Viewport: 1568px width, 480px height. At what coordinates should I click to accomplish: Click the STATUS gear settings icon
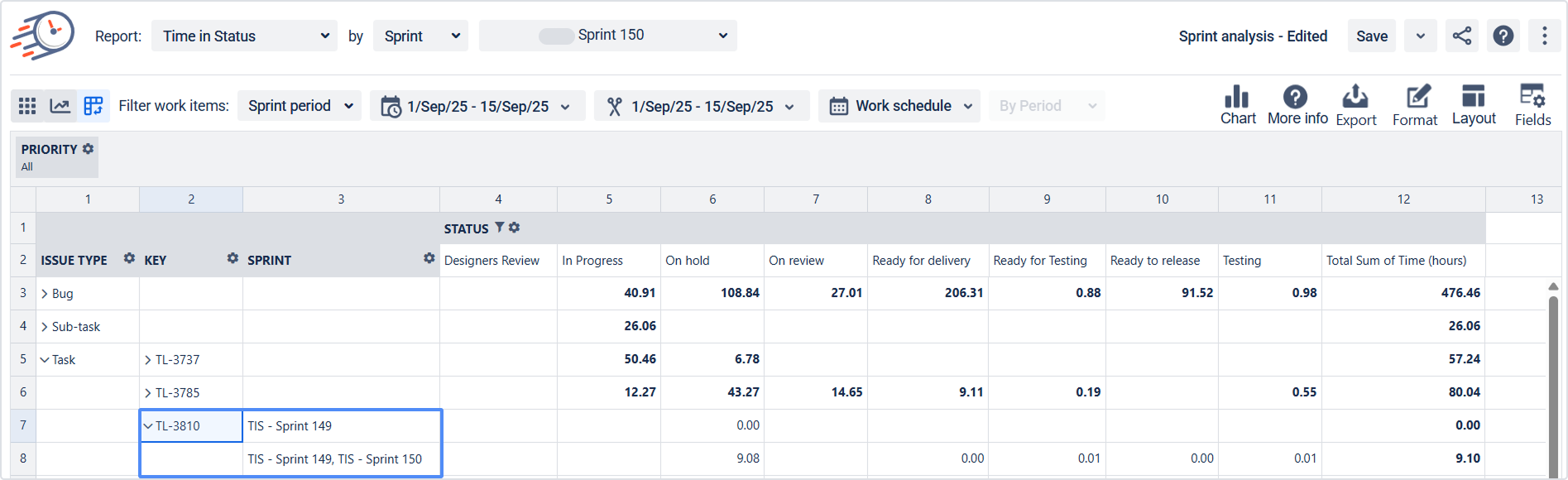[515, 228]
